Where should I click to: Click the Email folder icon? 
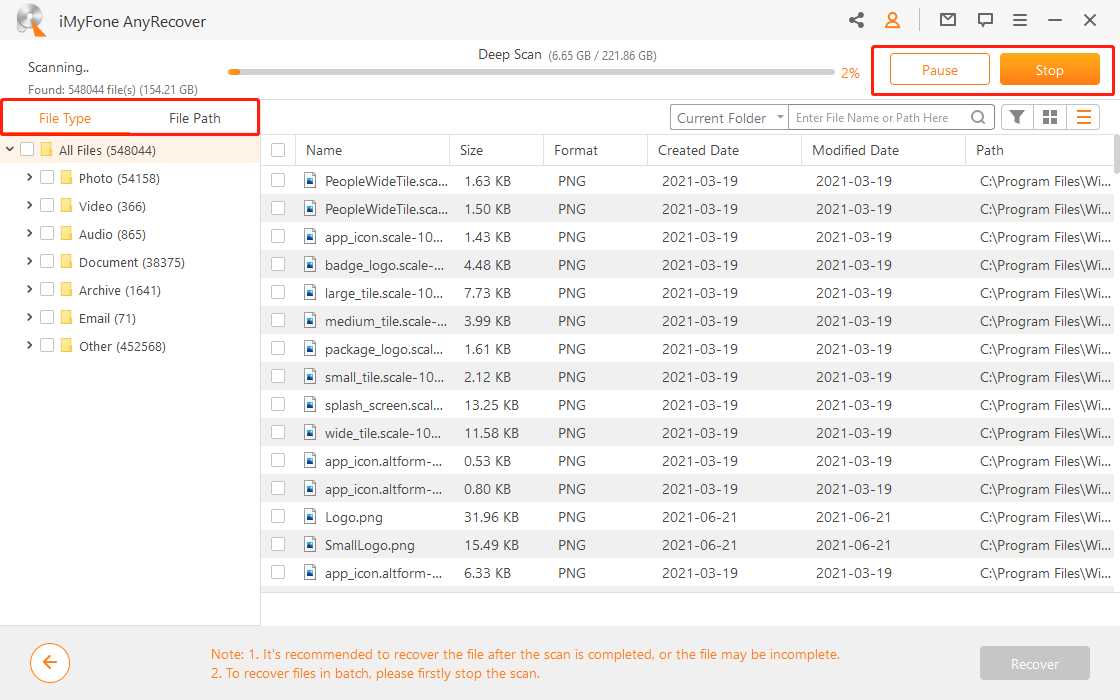tap(66, 317)
